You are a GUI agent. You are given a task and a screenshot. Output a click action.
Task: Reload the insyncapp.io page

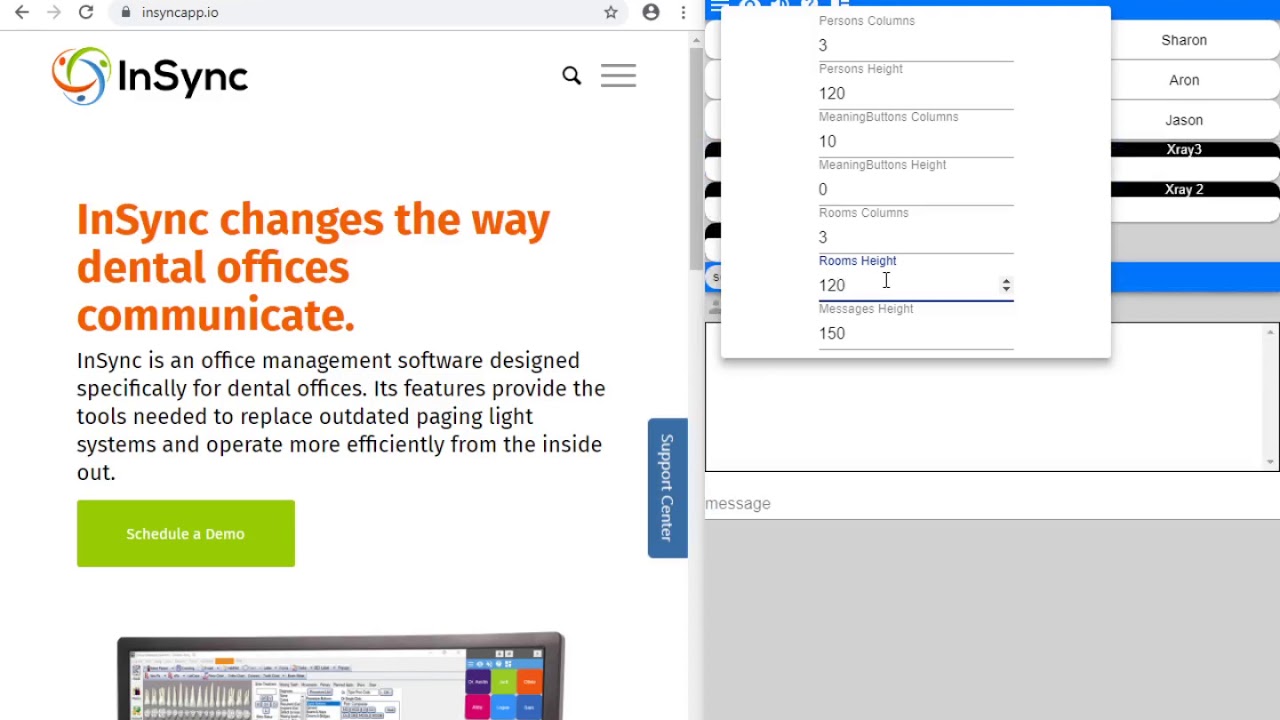point(86,12)
